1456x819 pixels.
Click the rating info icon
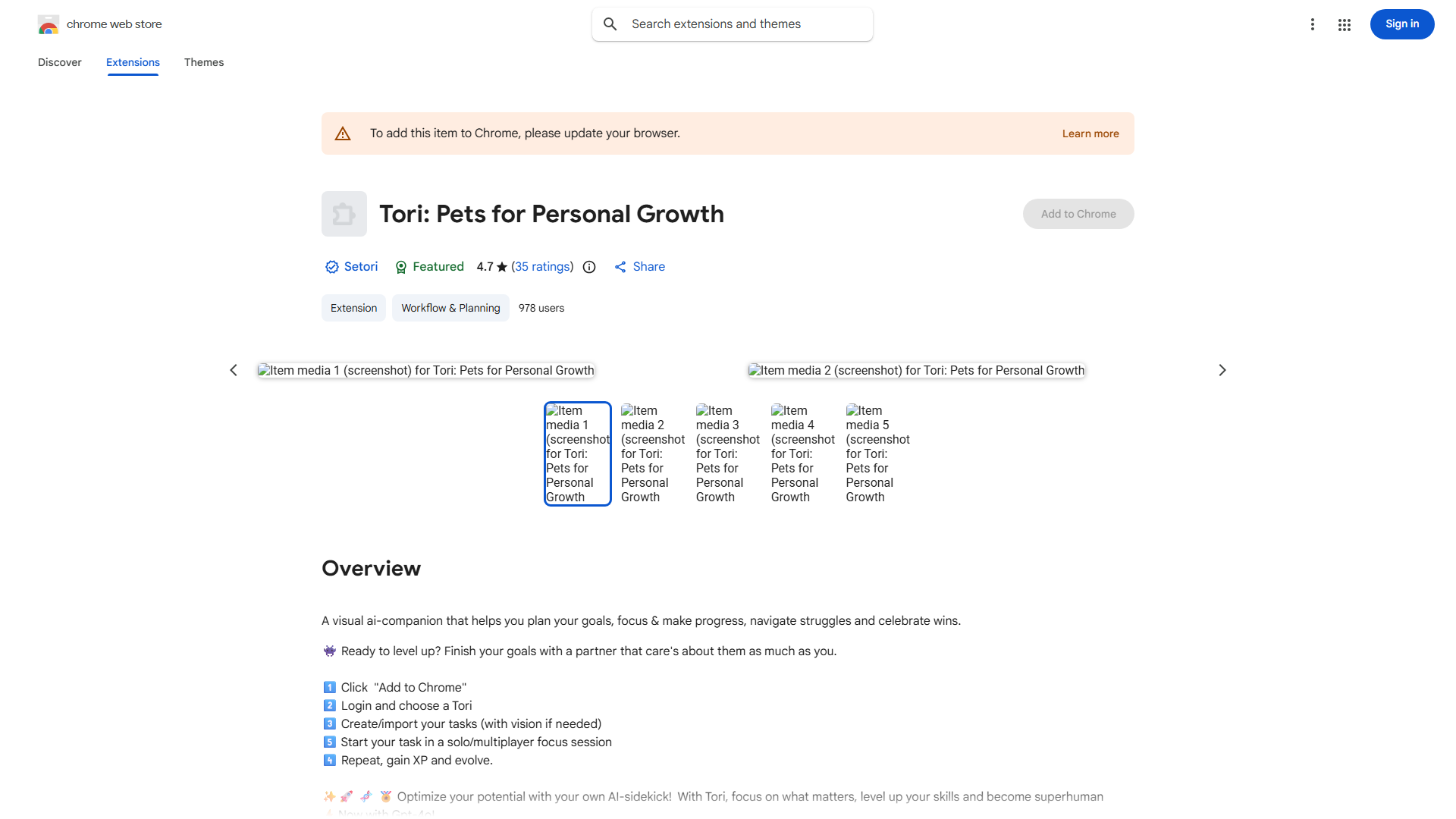[x=589, y=267]
